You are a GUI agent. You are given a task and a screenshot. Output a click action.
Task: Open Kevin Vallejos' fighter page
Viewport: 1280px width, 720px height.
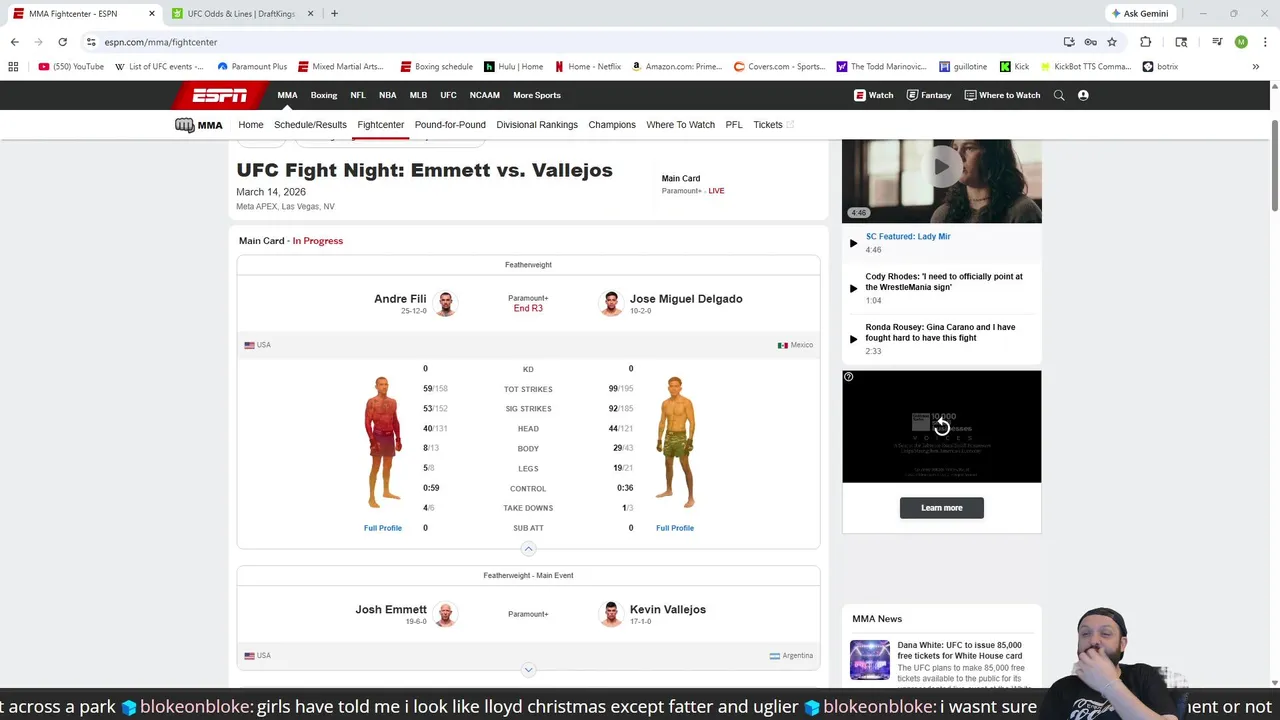point(668,609)
